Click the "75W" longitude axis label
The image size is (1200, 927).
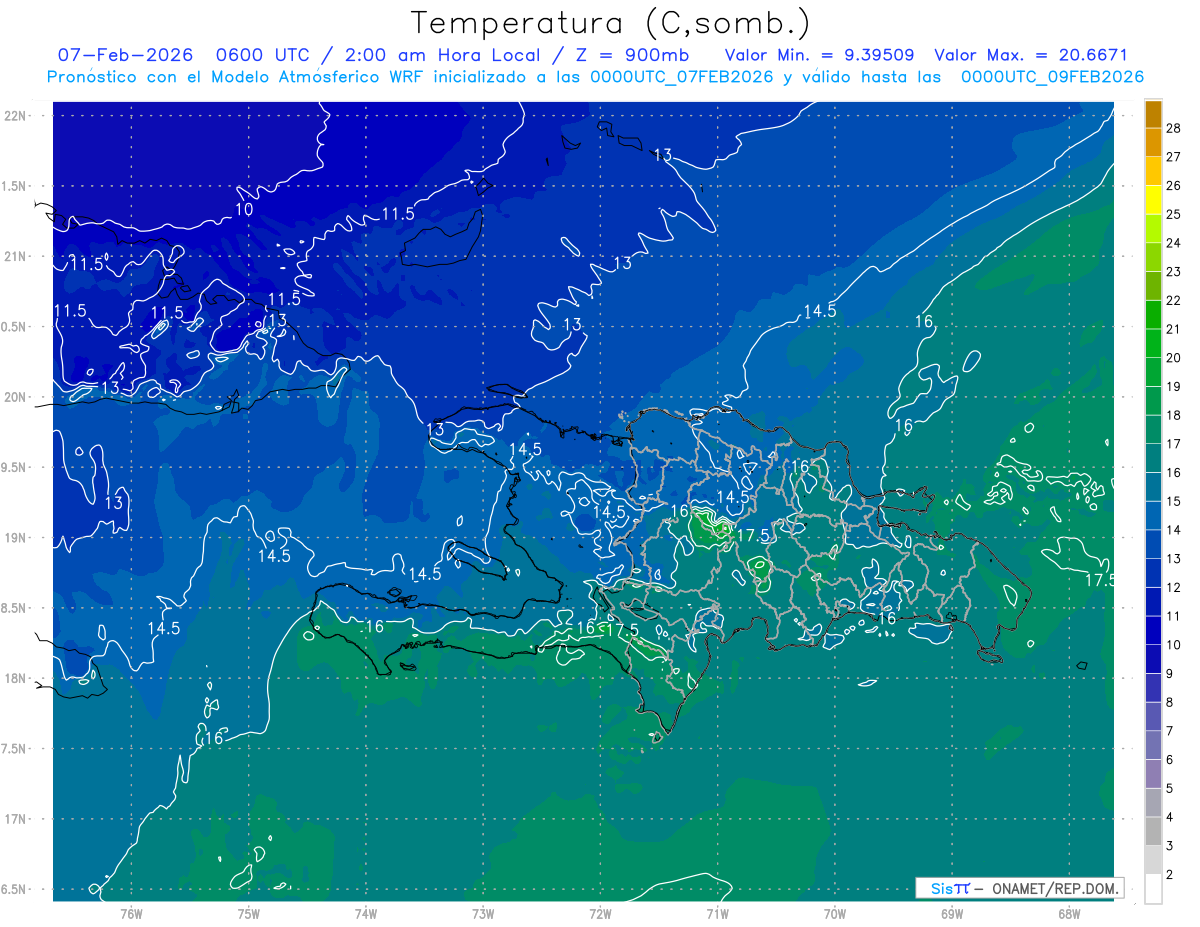coord(249,913)
